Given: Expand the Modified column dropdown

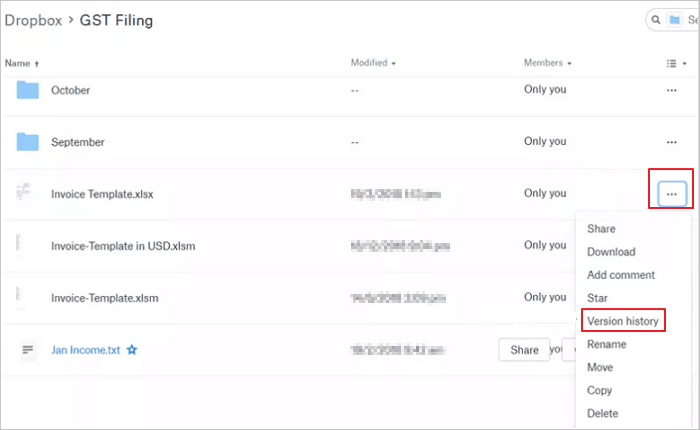Looking at the screenshot, I should 373,63.
